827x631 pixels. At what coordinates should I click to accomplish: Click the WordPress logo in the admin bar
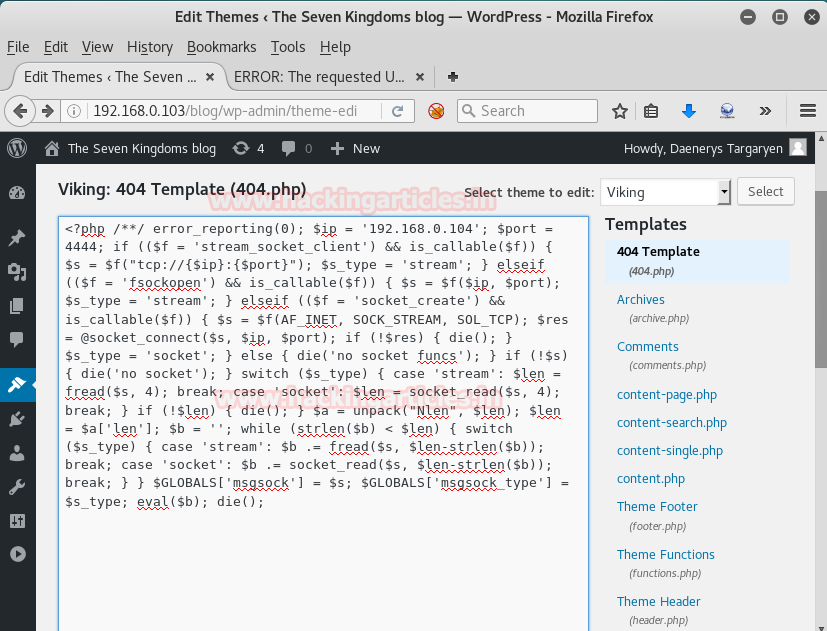[17, 148]
